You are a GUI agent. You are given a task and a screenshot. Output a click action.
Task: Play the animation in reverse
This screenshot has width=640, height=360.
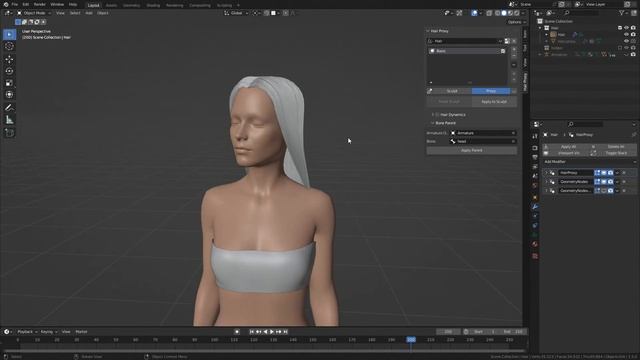point(265,332)
